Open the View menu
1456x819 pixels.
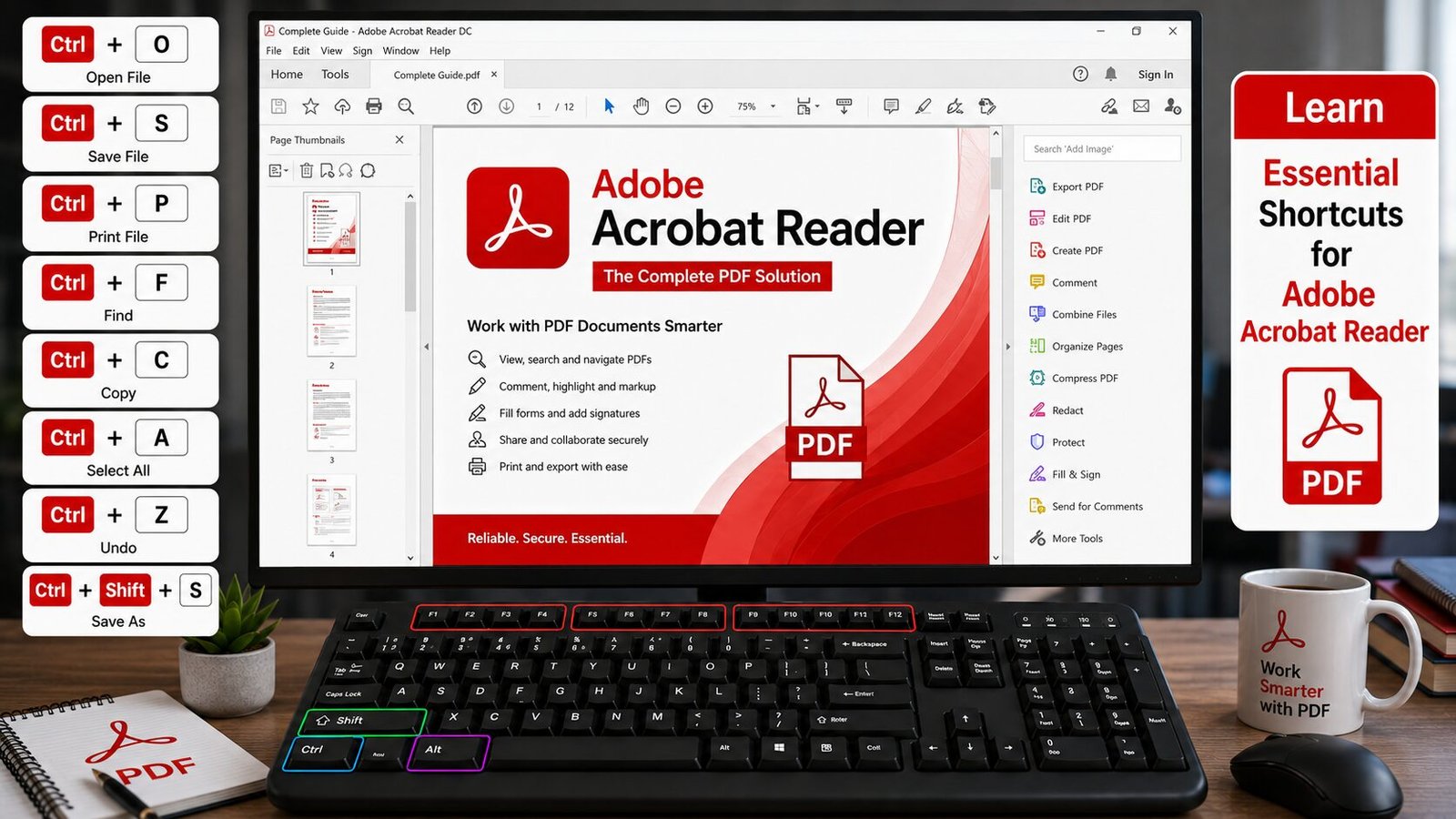(x=331, y=51)
